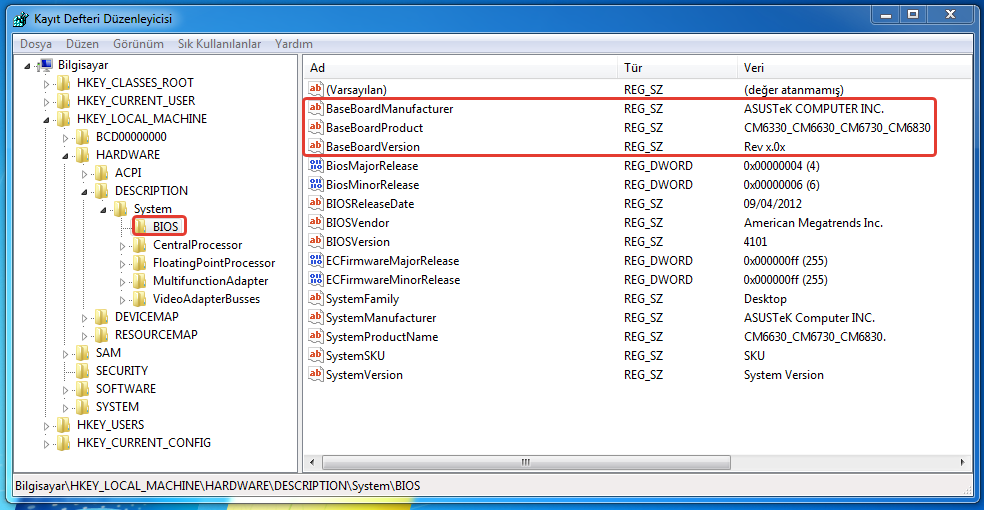The image size is (984, 510).
Task: Click the ECFirmwareMajorRelease binary icon
Action: tap(316, 261)
